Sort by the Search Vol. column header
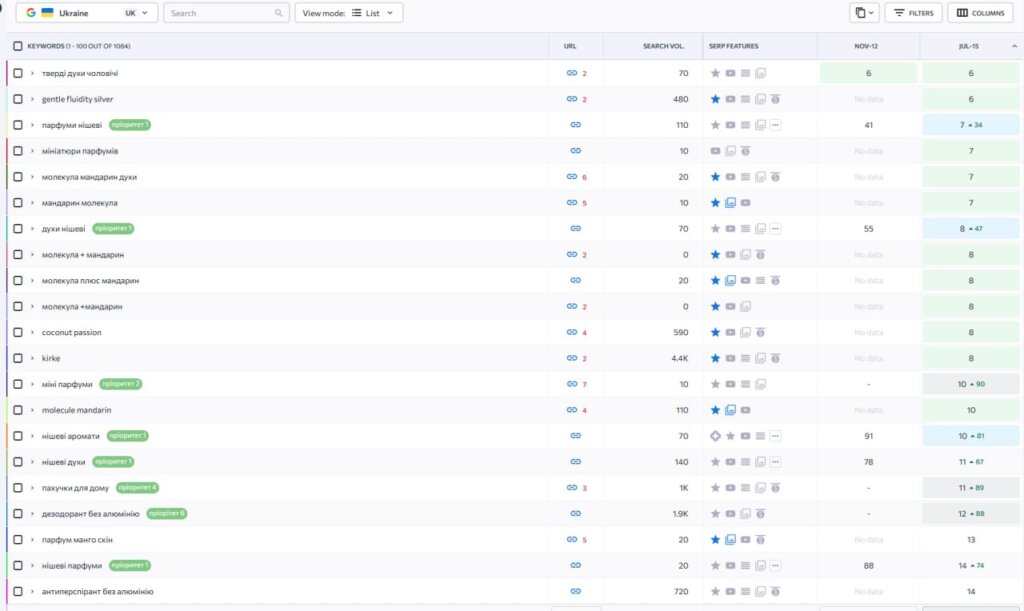 point(663,46)
